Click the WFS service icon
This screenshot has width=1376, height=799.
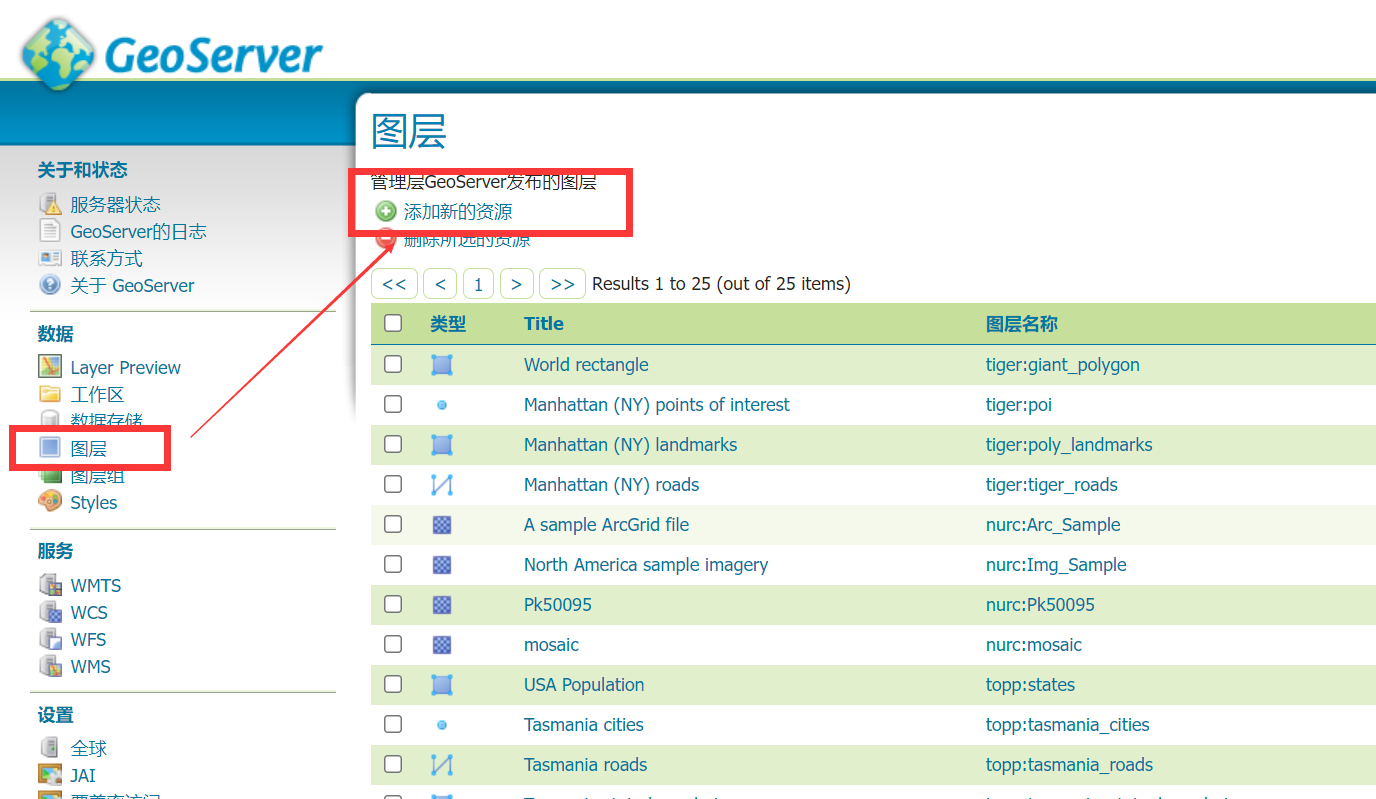(50, 639)
